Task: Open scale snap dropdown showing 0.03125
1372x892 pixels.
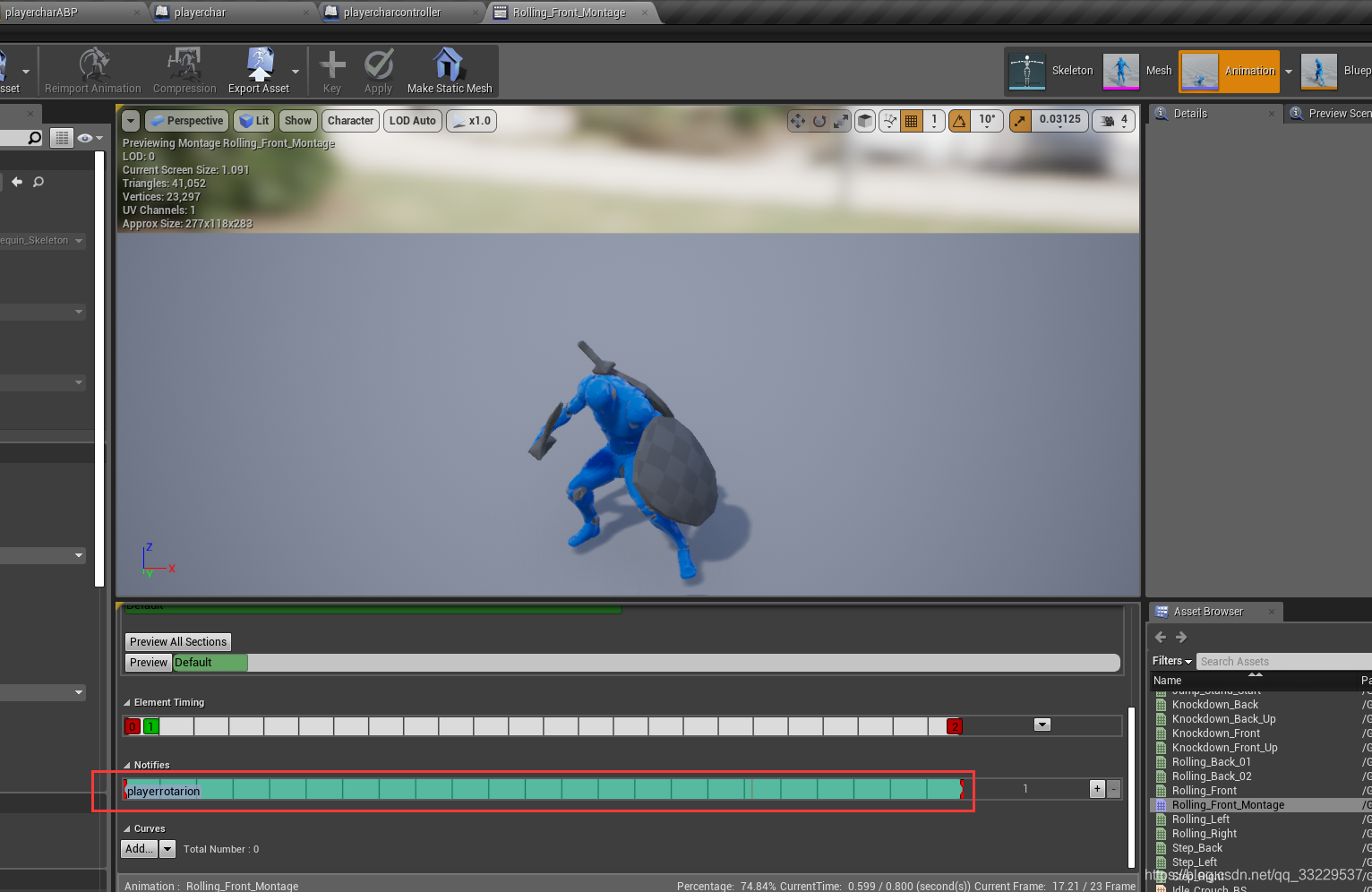Action: click(1060, 121)
